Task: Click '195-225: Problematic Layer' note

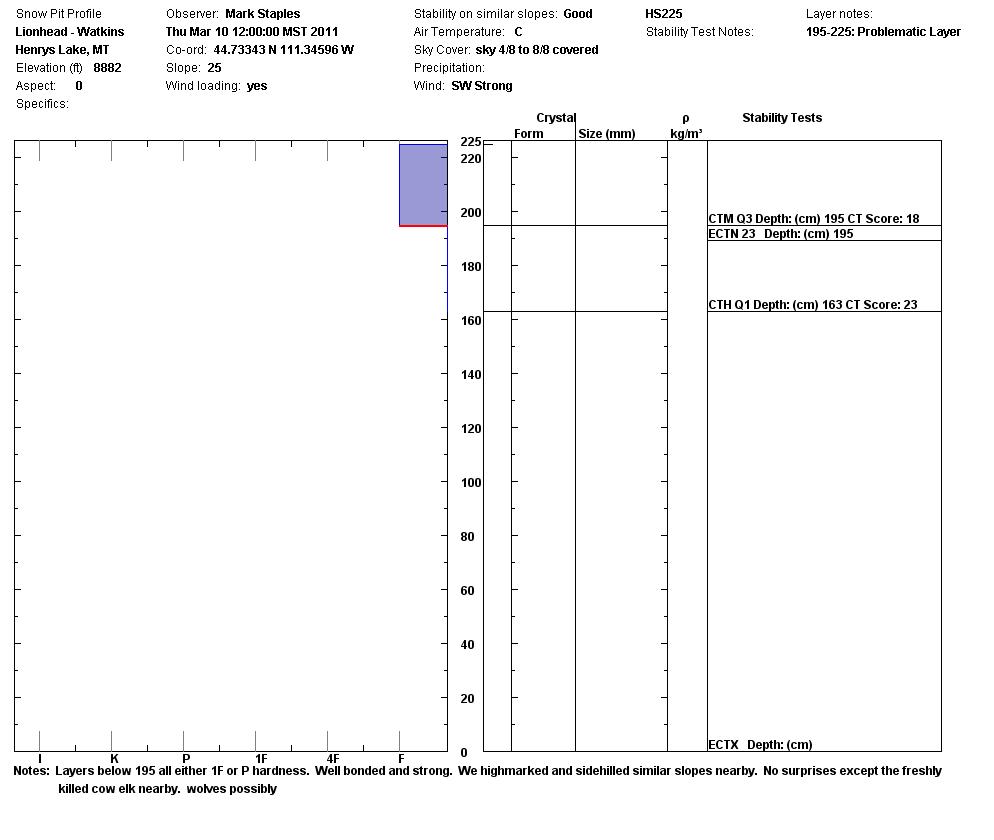Action: coord(883,32)
